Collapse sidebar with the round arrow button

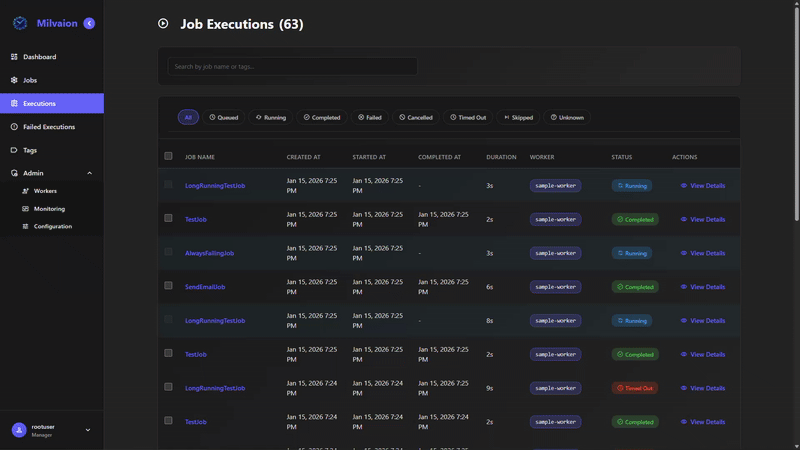pyautogui.click(x=89, y=23)
